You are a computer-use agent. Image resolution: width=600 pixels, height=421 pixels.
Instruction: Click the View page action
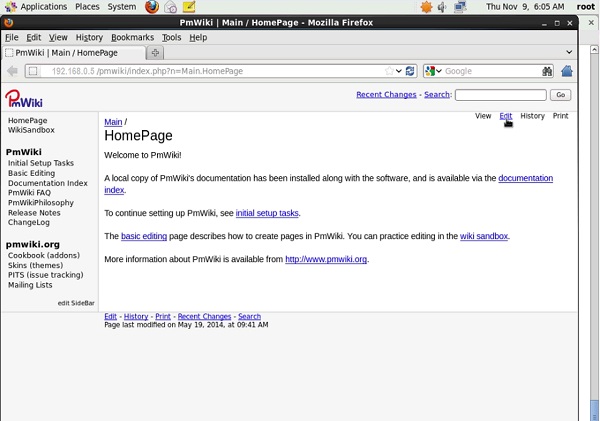[483, 116]
